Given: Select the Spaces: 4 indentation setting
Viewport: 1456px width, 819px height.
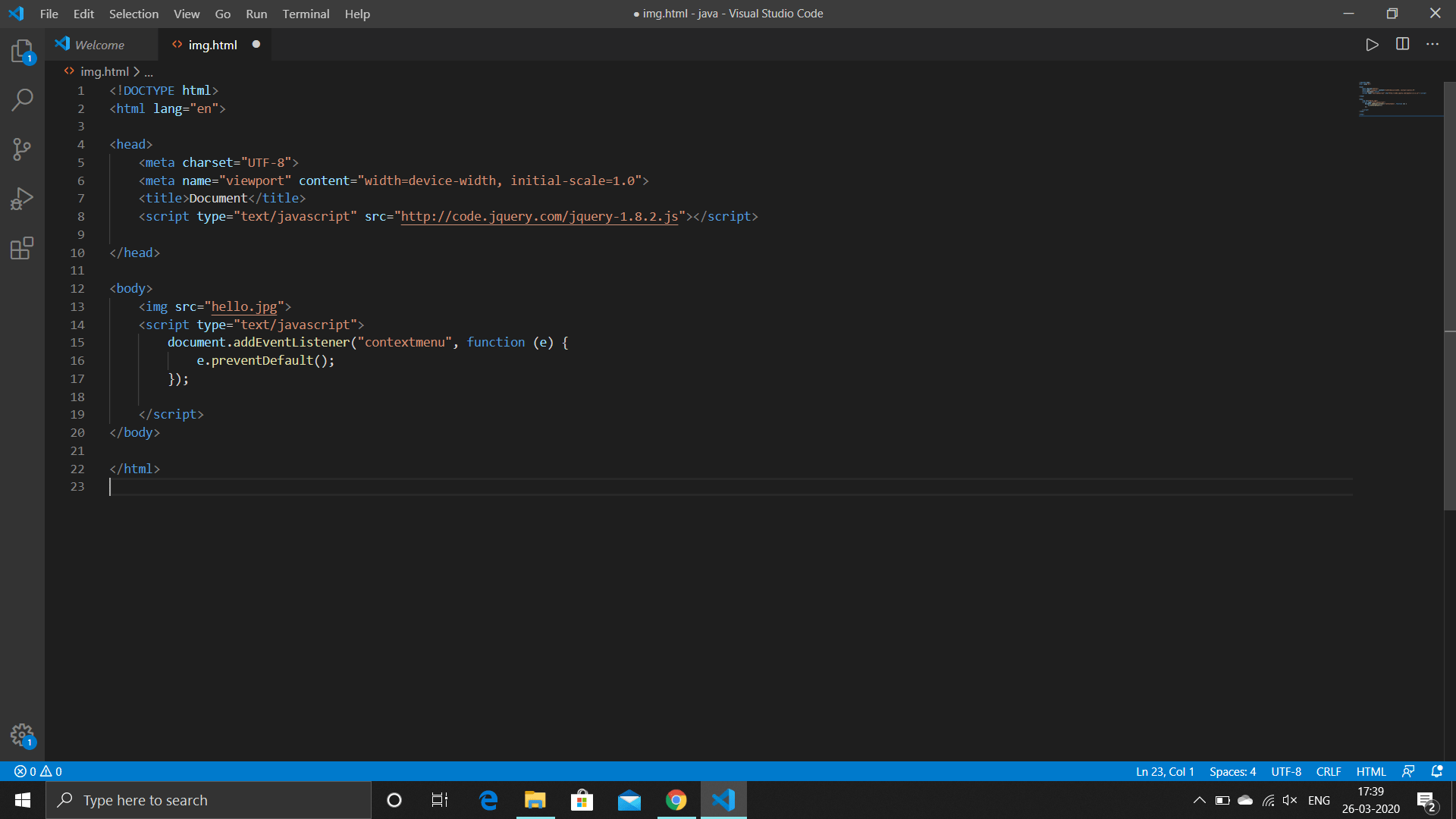Looking at the screenshot, I should coord(1232,771).
